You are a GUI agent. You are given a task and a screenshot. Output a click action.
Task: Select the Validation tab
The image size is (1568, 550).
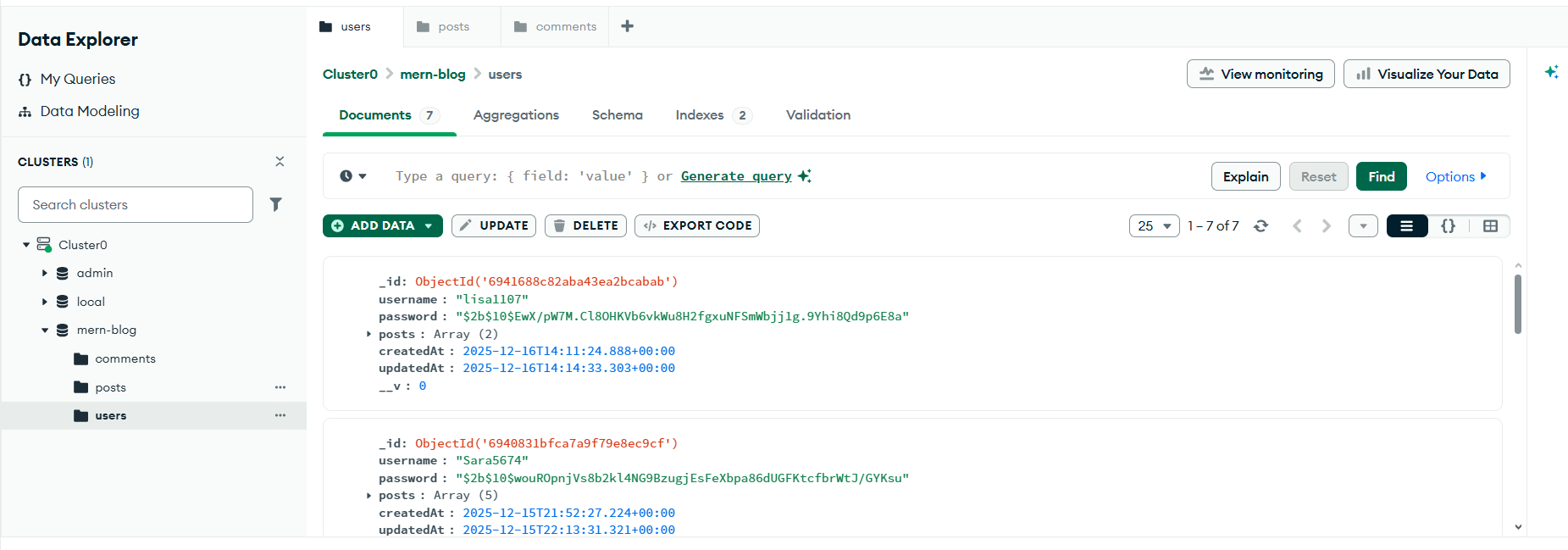click(818, 115)
